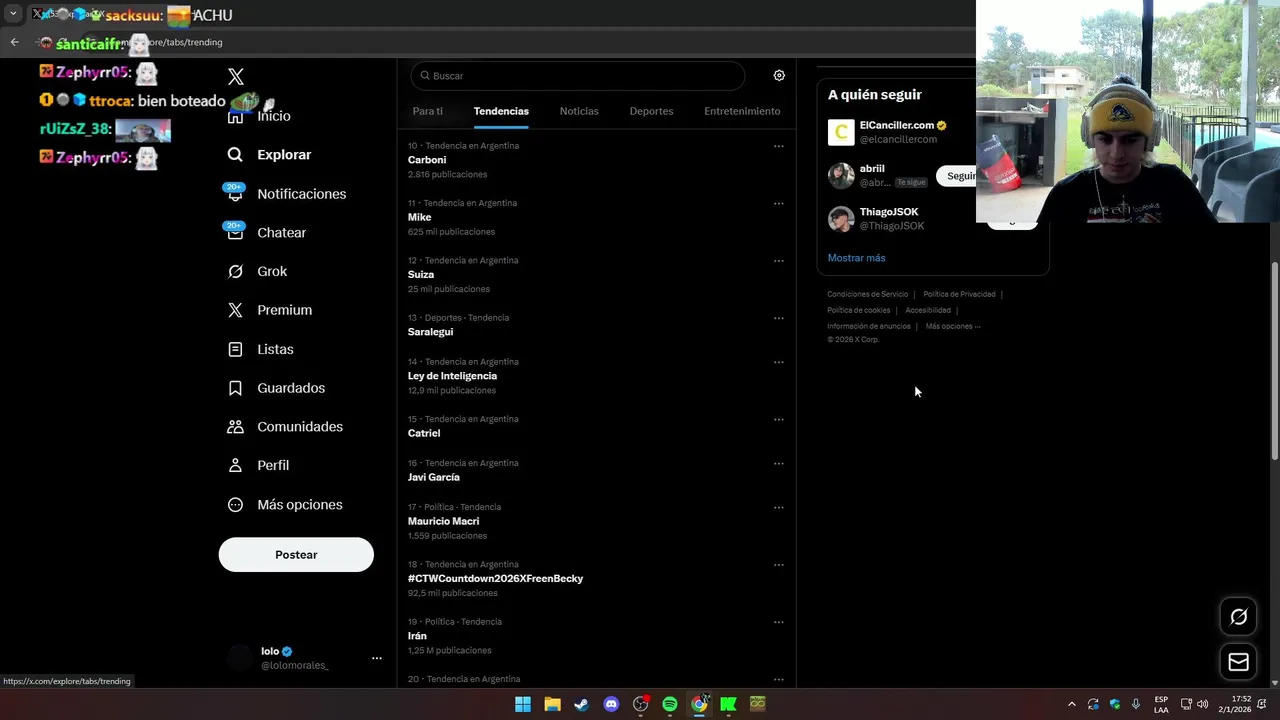The height and width of the screenshot is (720, 1280).
Task: Open trends settings gear icon
Action: coord(779,75)
